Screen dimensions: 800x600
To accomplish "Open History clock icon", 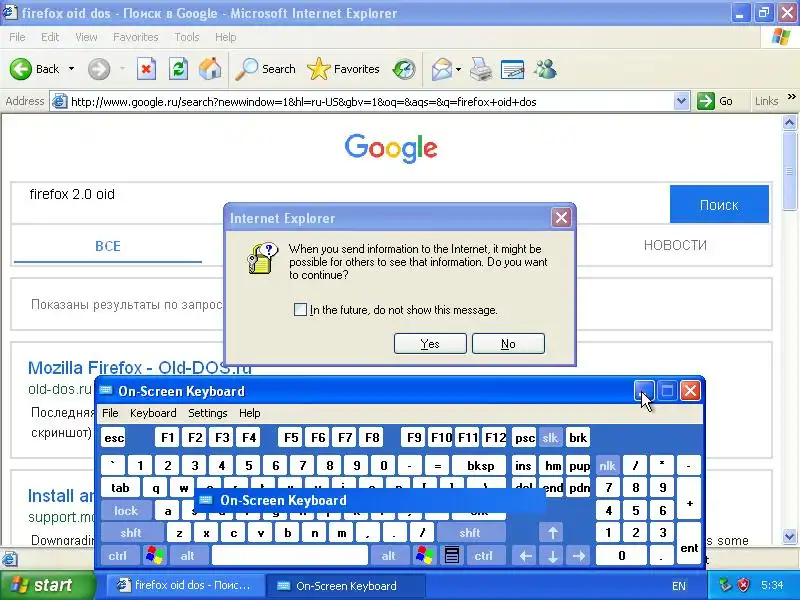I will pos(404,69).
